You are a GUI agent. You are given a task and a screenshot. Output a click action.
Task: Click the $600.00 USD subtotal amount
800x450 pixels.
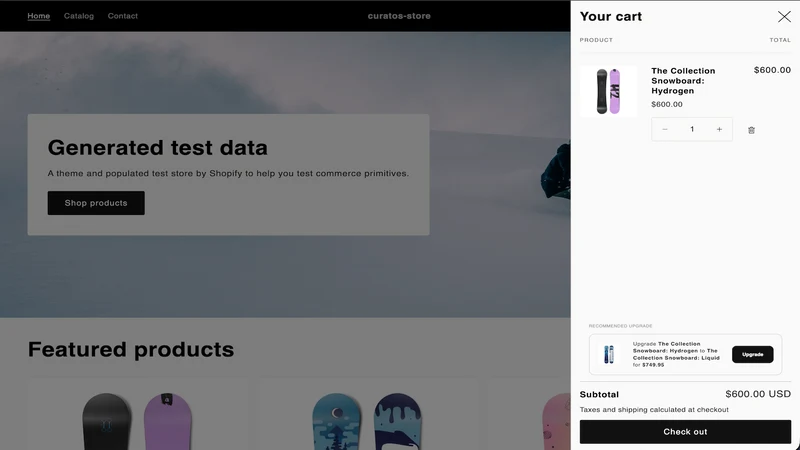(x=758, y=394)
